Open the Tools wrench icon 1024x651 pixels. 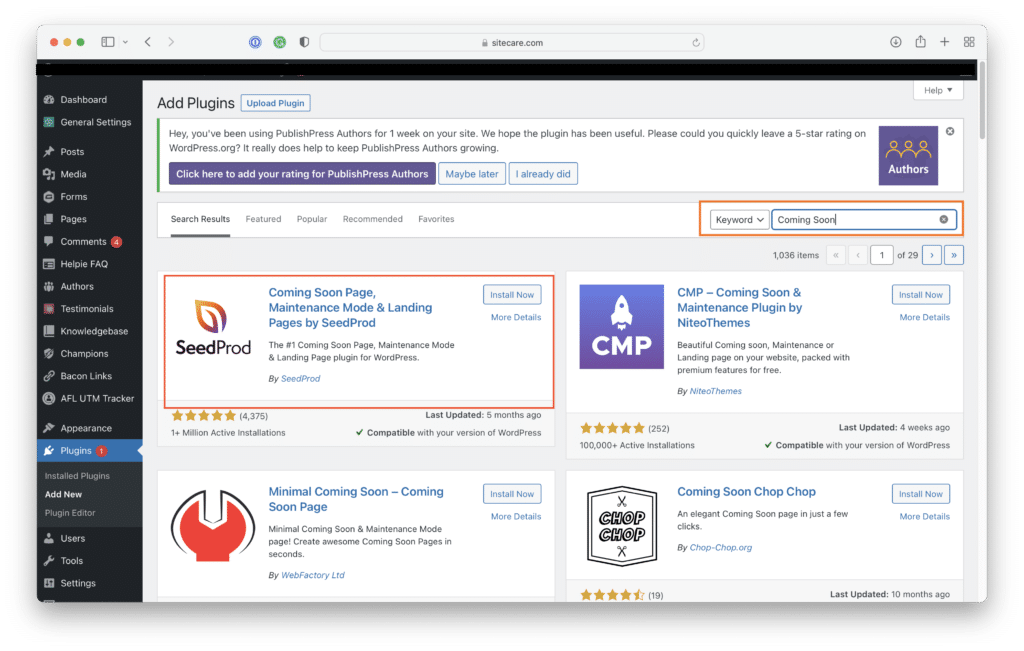49,561
